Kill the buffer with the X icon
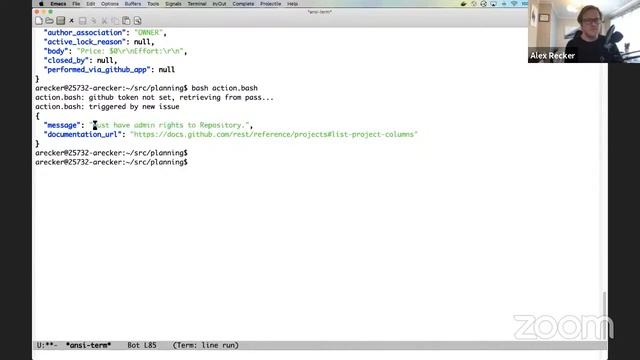The image size is (640, 360). (x=71, y=21)
